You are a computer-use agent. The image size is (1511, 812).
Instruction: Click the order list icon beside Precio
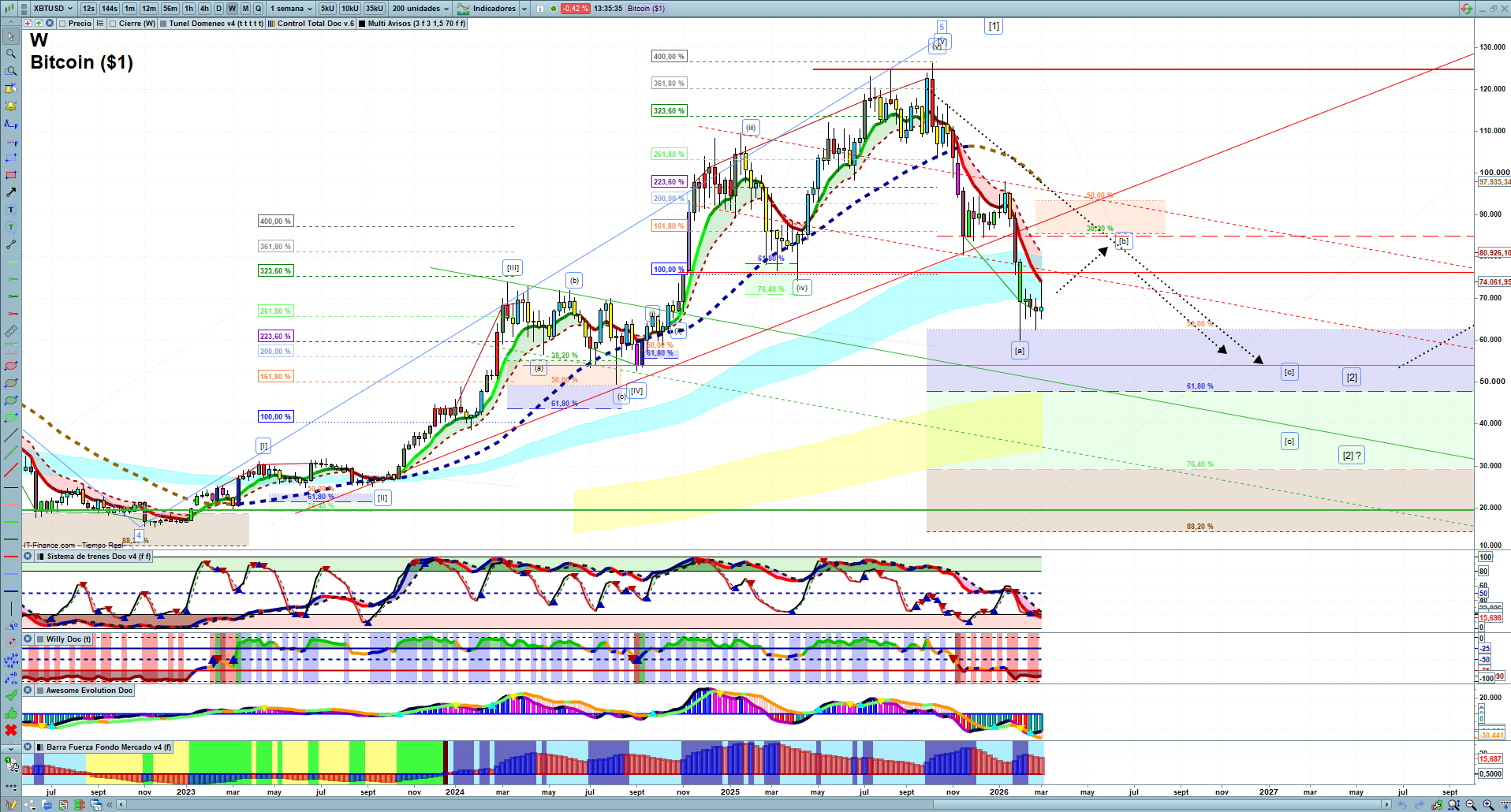(100, 24)
